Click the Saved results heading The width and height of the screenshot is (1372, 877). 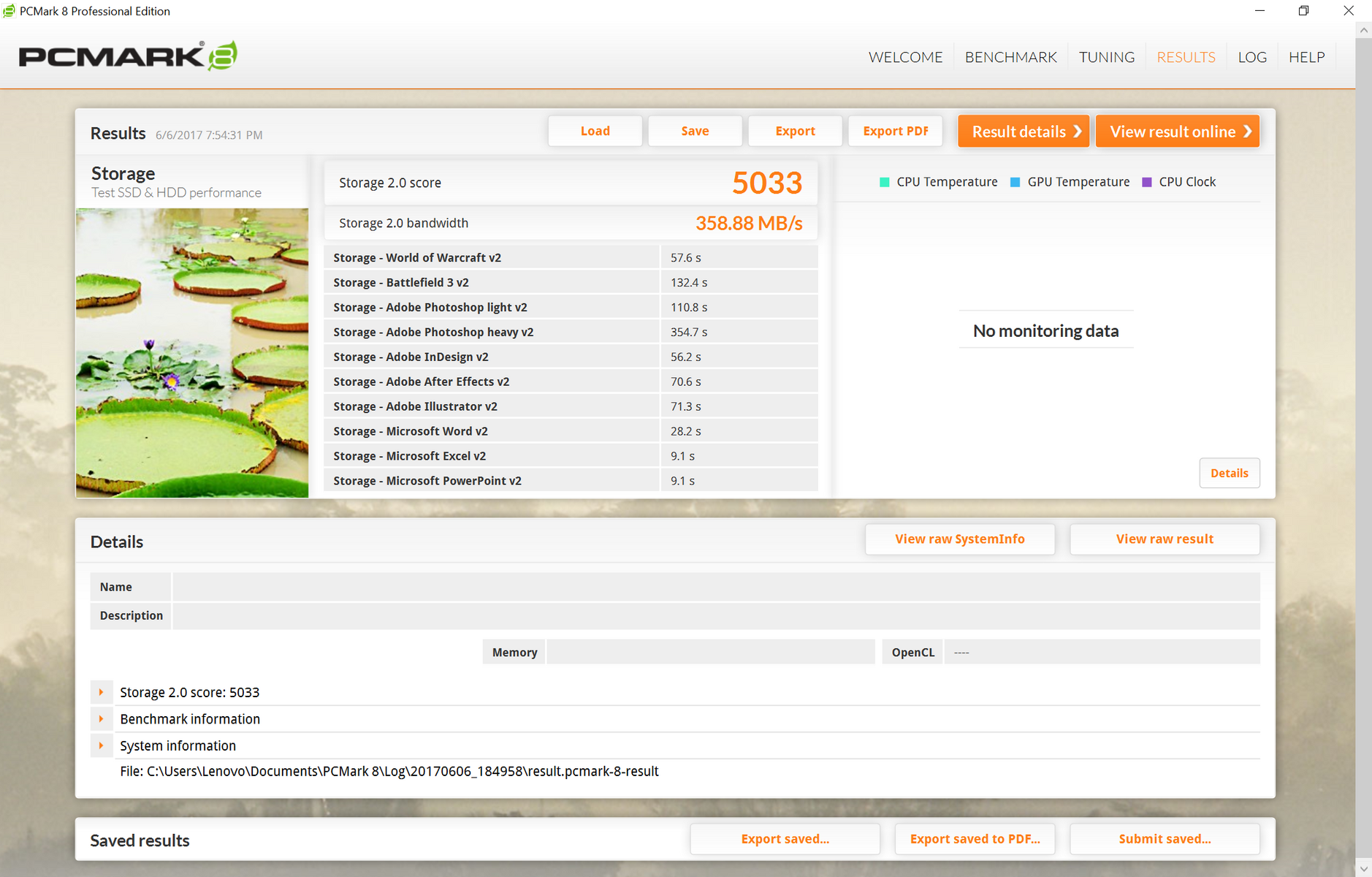[140, 840]
